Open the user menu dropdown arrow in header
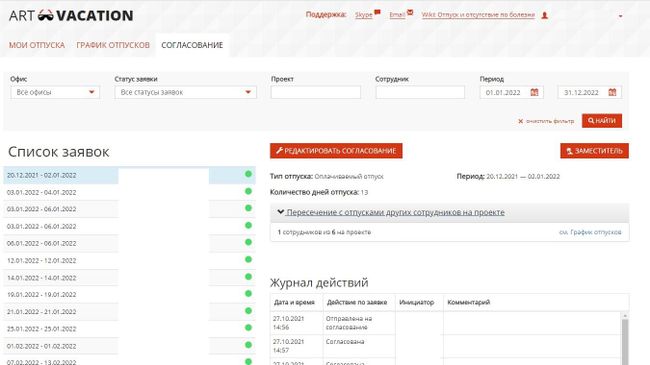The height and width of the screenshot is (365, 650). 620,16
